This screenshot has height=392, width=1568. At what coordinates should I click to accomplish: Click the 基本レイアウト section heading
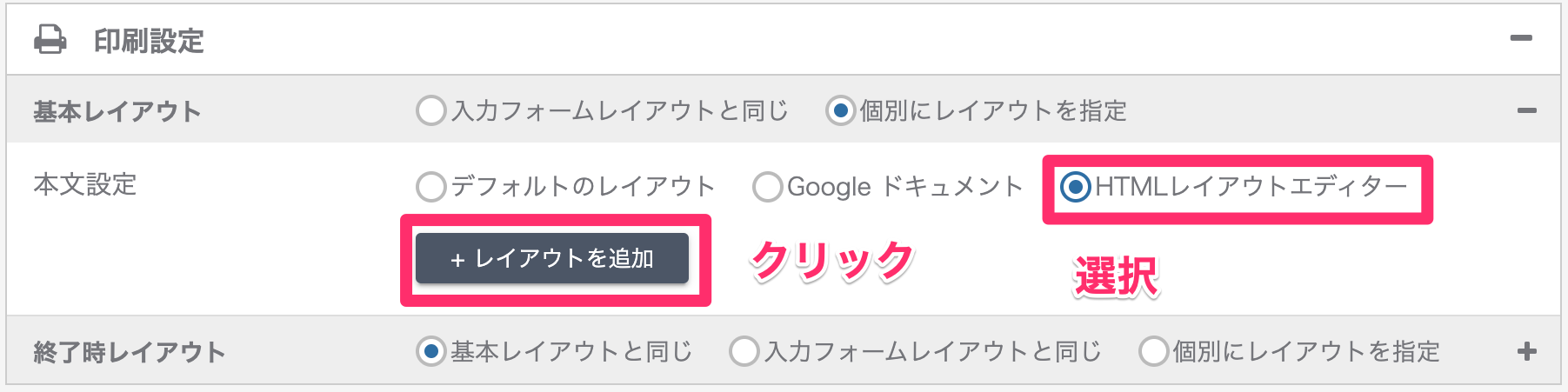(117, 111)
